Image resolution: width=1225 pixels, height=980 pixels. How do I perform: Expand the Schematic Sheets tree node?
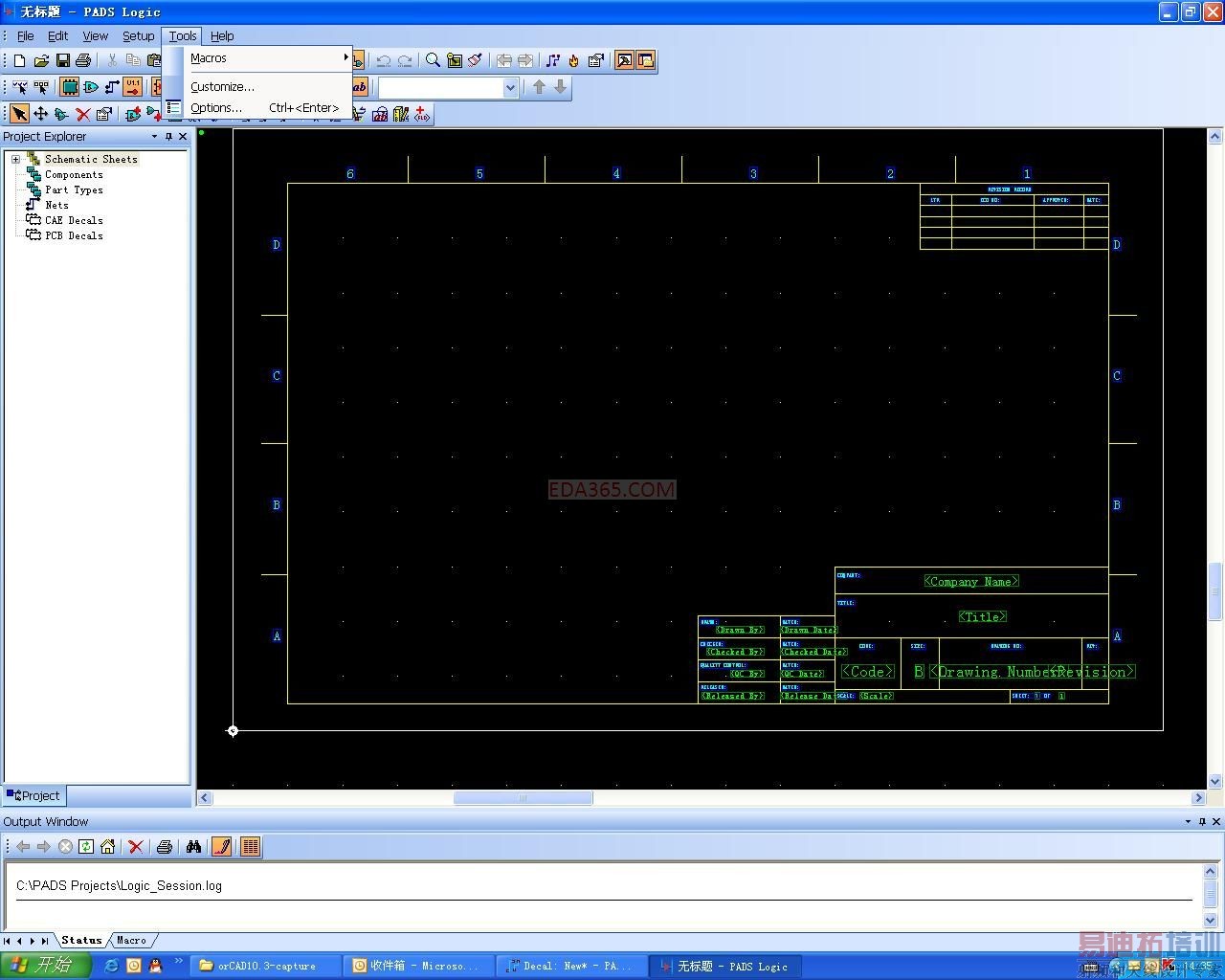point(15,159)
